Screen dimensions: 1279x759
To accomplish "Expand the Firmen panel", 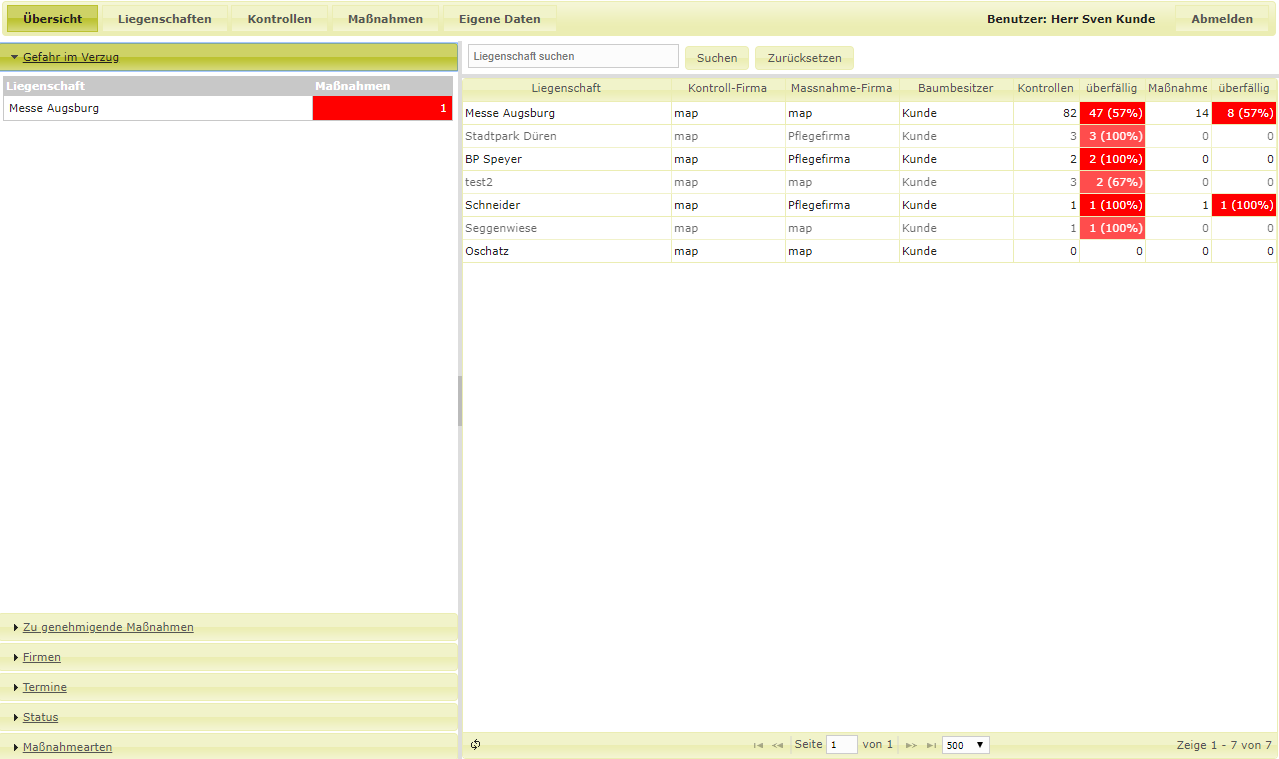I will click(42, 657).
